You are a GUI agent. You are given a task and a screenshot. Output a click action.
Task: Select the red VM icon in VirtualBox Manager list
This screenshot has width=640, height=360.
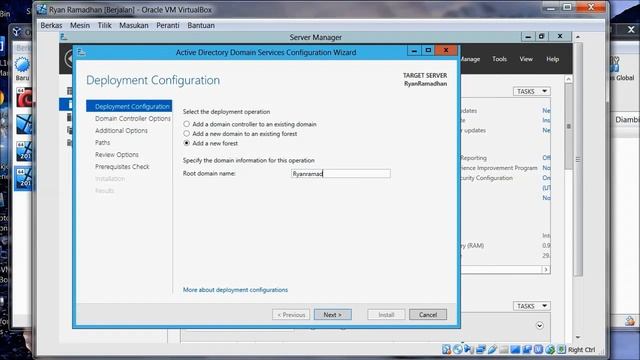[24, 97]
